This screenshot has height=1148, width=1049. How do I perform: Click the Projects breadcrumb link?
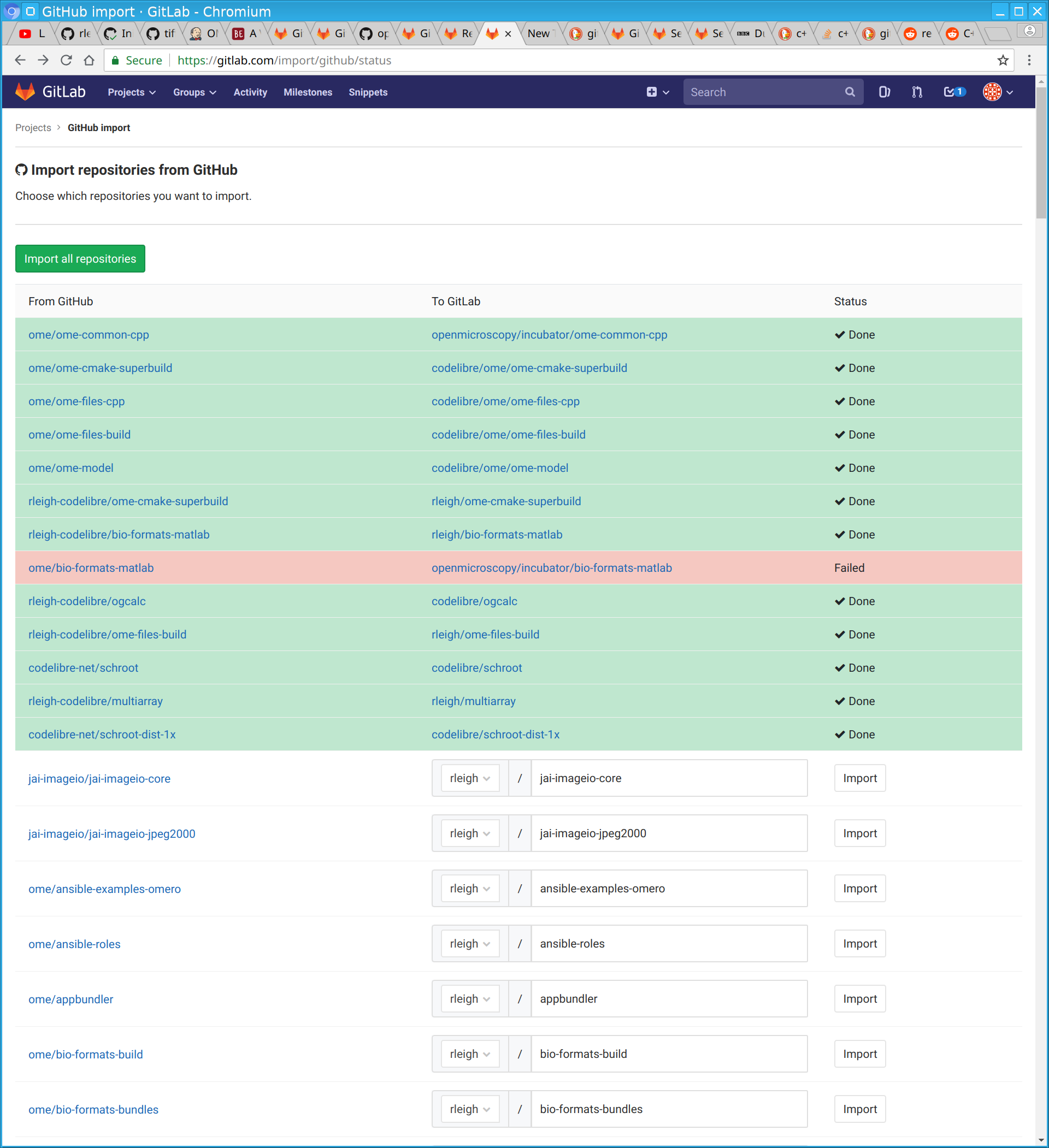tap(33, 128)
